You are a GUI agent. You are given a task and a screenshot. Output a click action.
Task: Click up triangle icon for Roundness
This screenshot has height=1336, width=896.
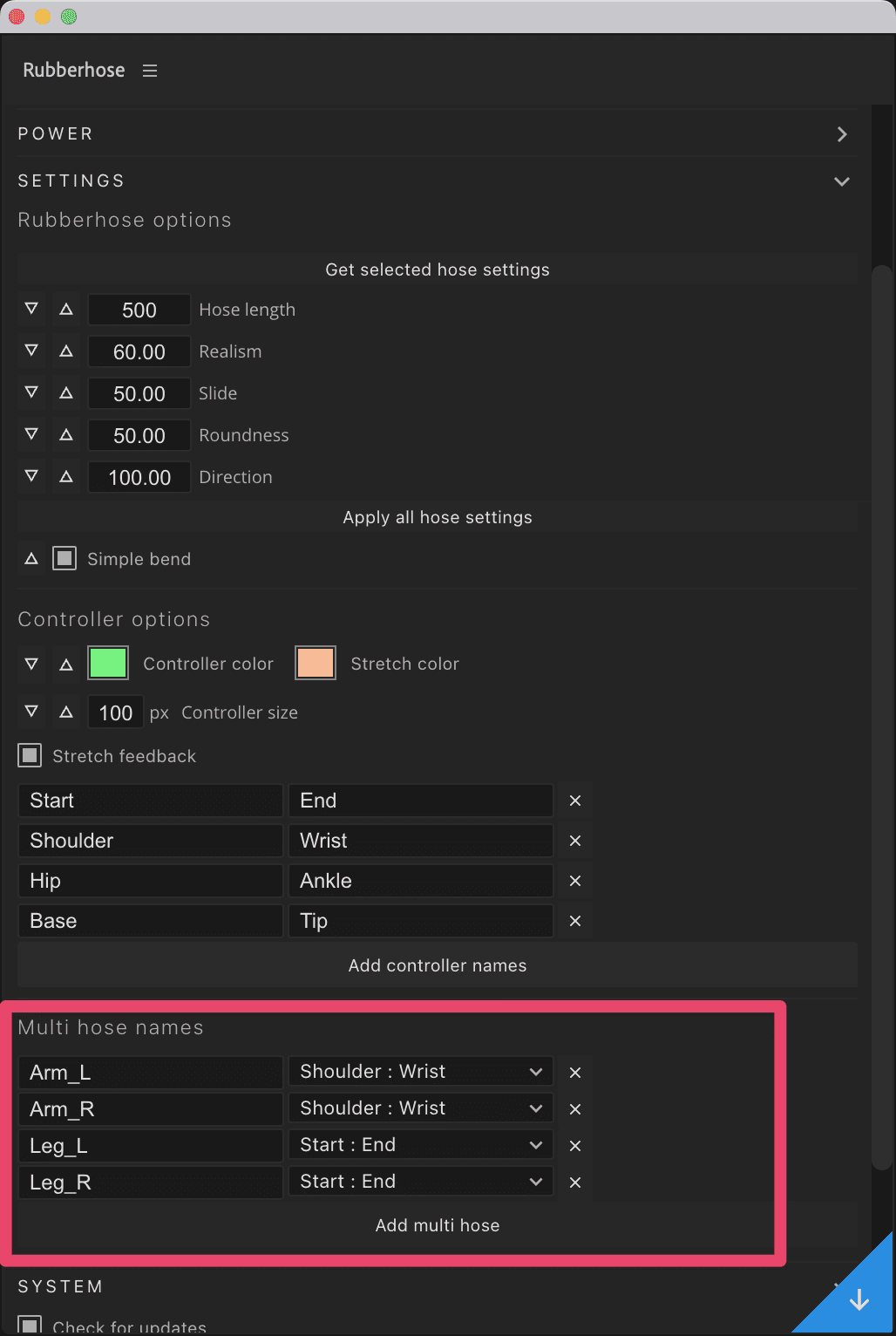[x=66, y=434]
